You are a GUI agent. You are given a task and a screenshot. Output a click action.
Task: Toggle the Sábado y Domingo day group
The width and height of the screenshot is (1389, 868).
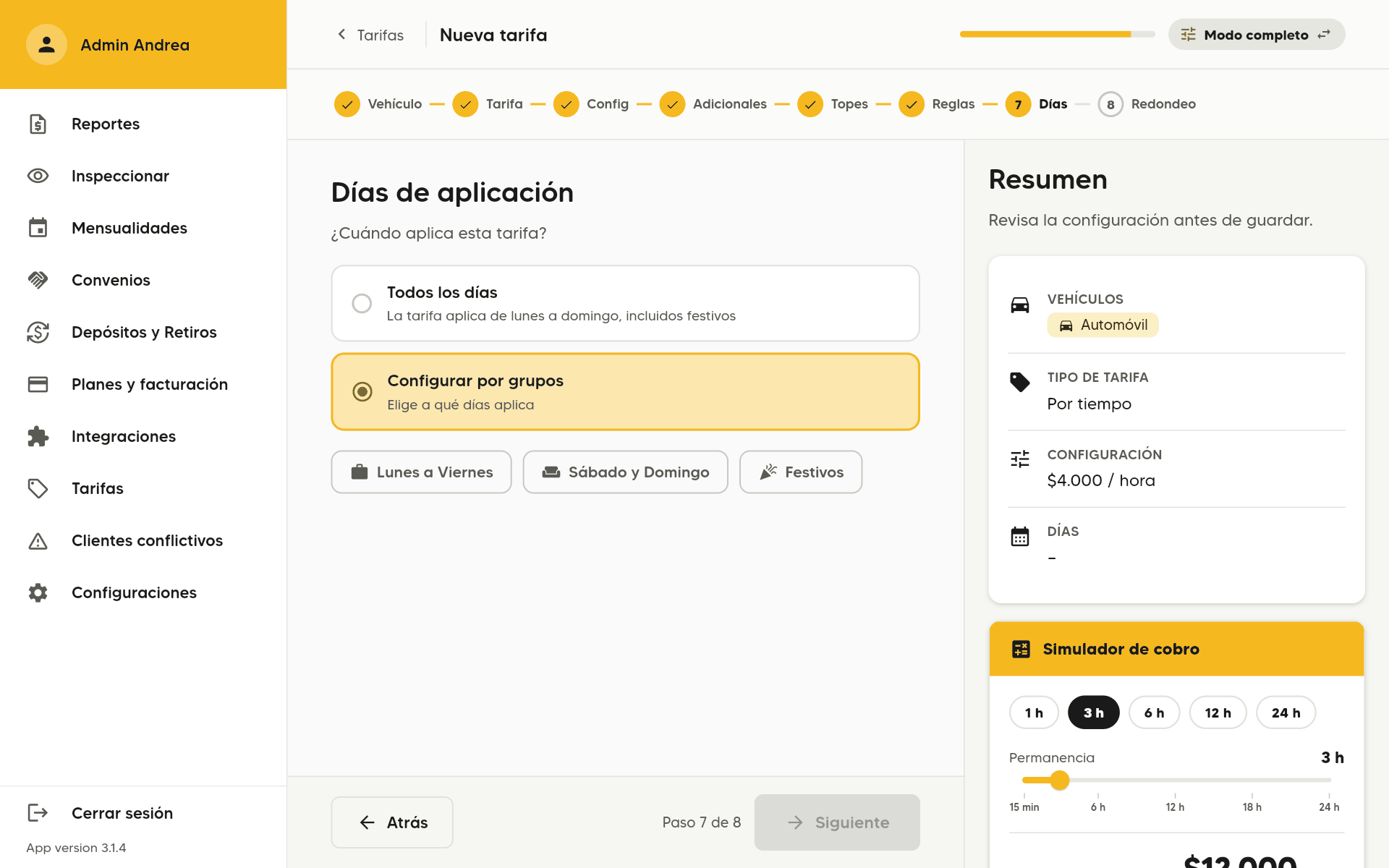(625, 472)
